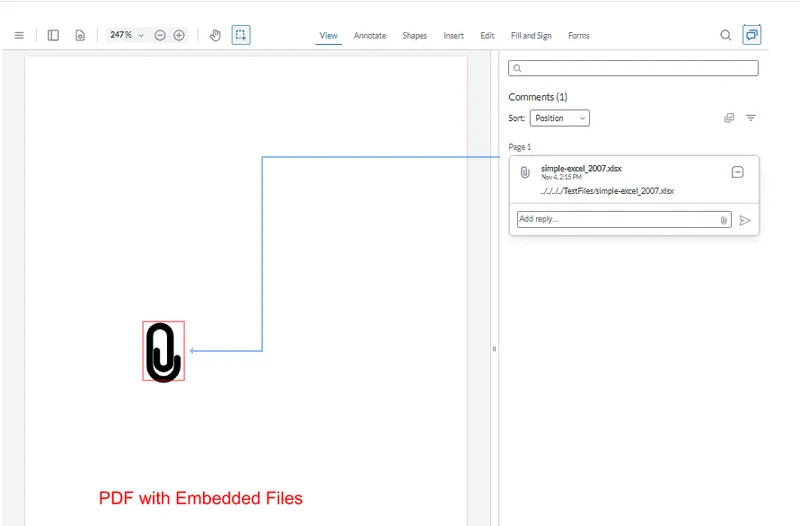This screenshot has width=800, height=526.
Task: Focus the comments search field
Action: (633, 68)
